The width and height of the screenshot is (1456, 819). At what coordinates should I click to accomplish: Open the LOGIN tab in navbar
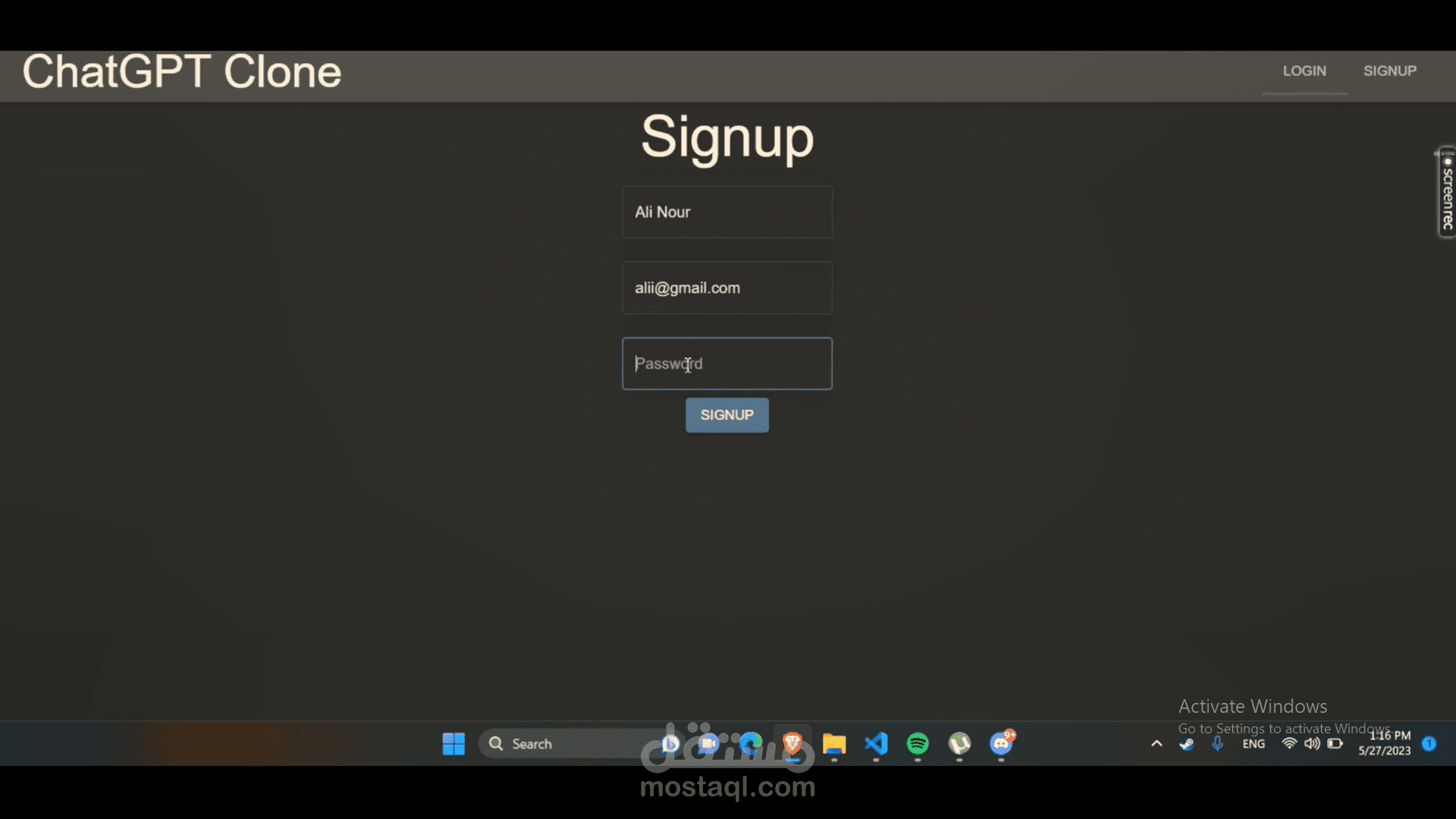tap(1304, 71)
